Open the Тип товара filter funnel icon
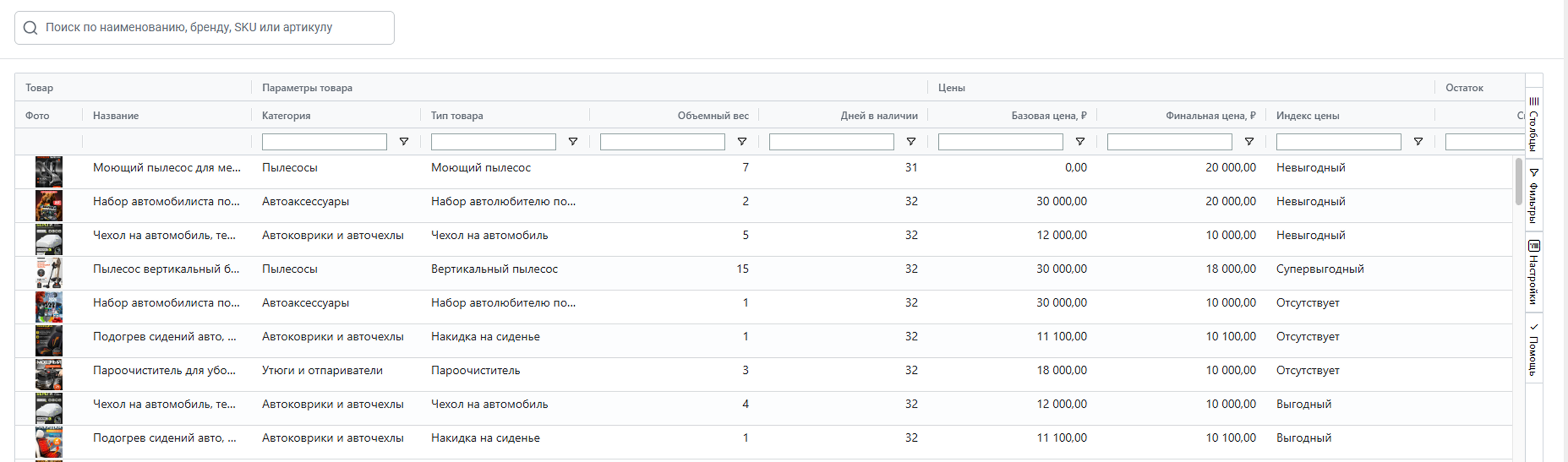 [x=573, y=141]
